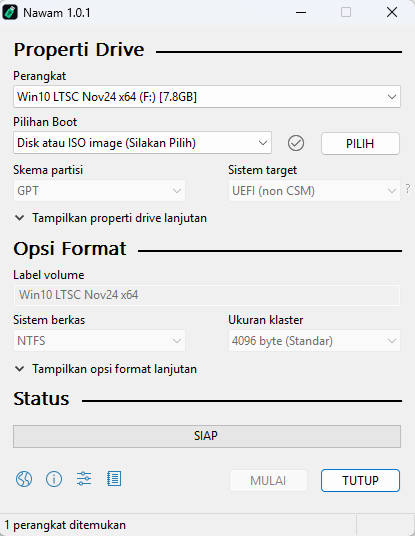This screenshot has width=415, height=536.
Task: Click '1 perangkat ditemukan' status text
Action: 65,525
